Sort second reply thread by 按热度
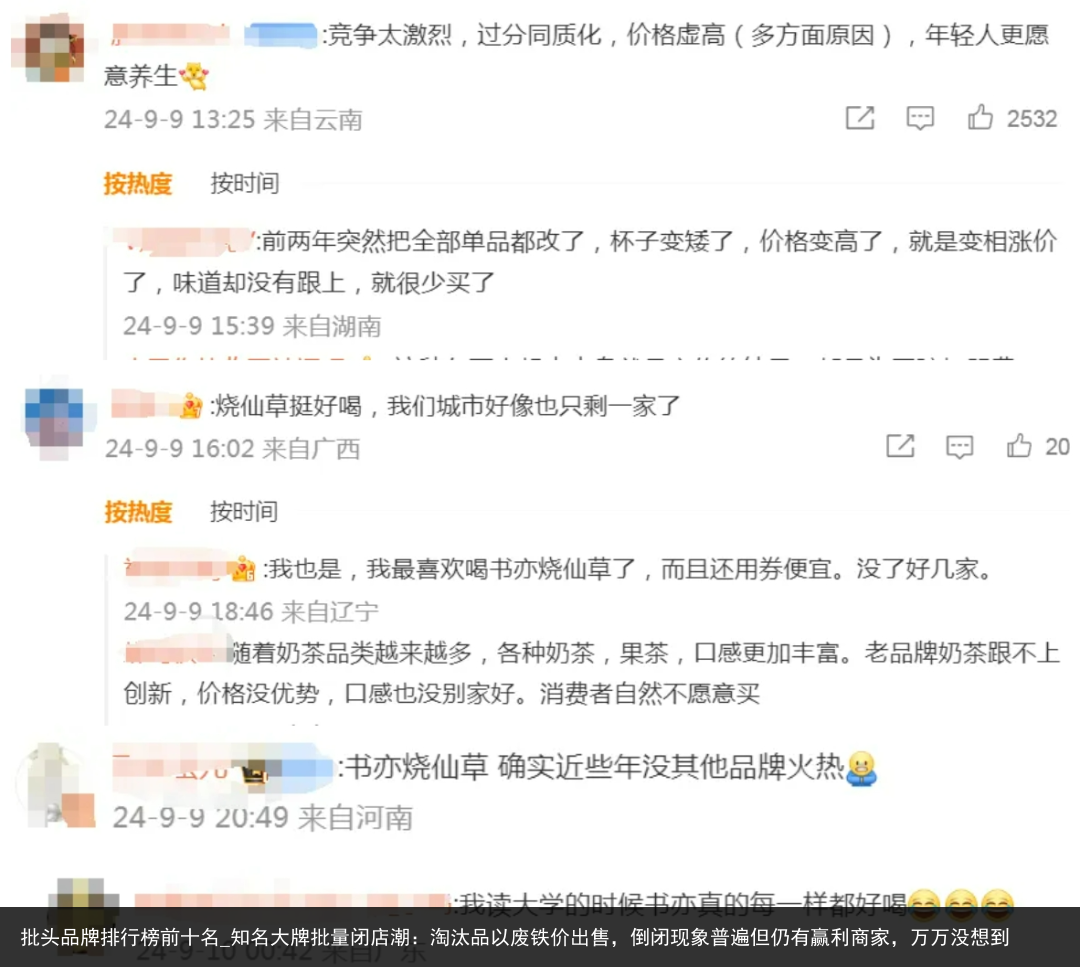This screenshot has height=967, width=1080. pos(138,512)
